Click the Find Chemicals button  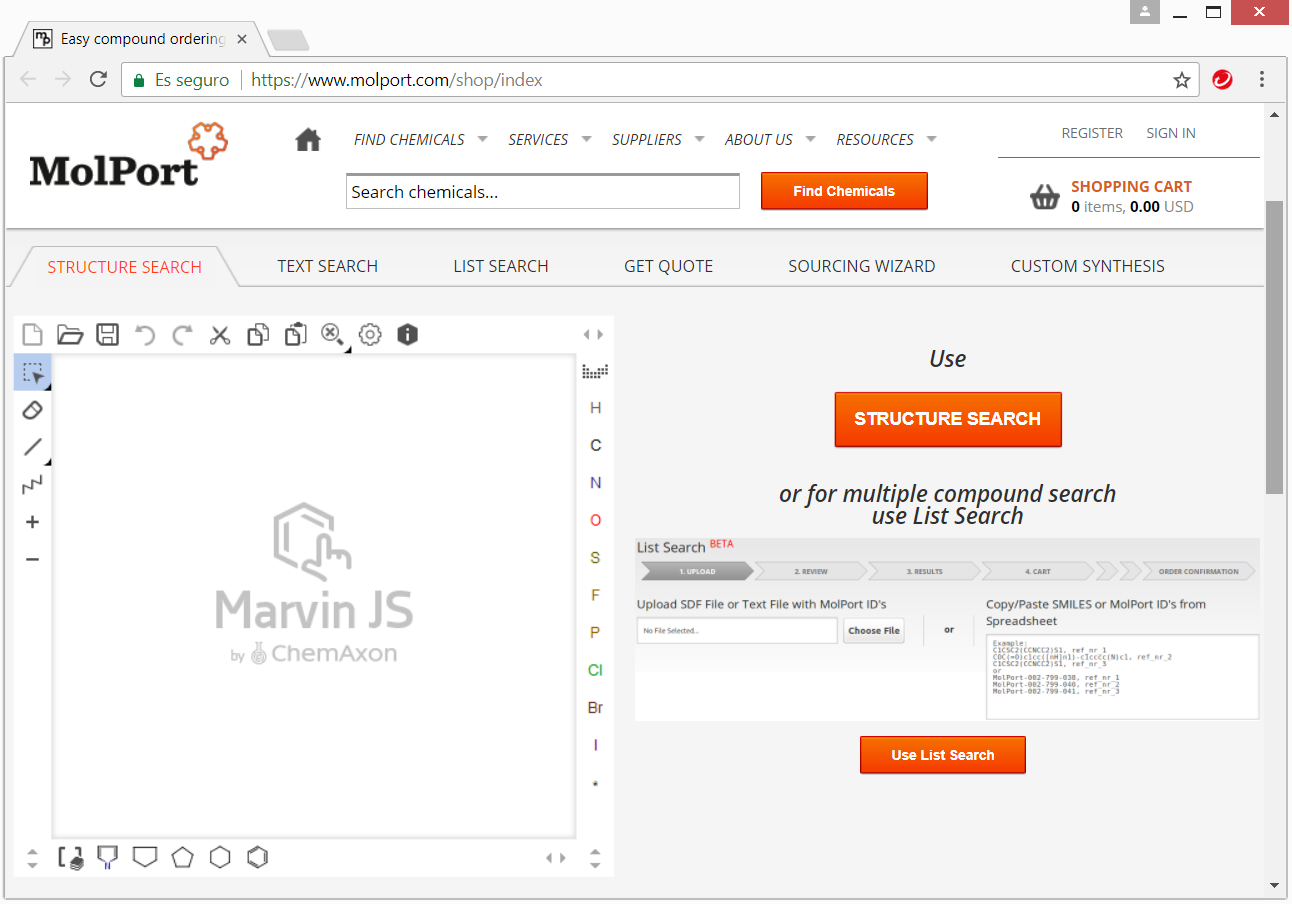pyautogui.click(x=844, y=191)
